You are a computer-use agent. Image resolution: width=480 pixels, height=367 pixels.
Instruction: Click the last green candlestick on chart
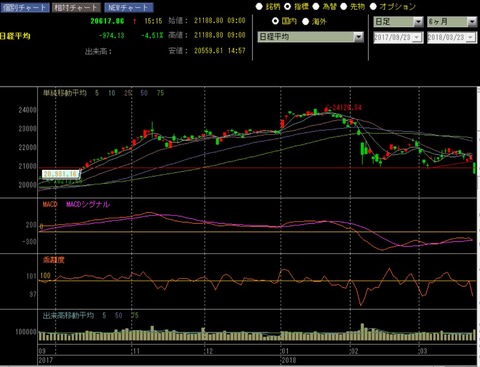click(475, 168)
